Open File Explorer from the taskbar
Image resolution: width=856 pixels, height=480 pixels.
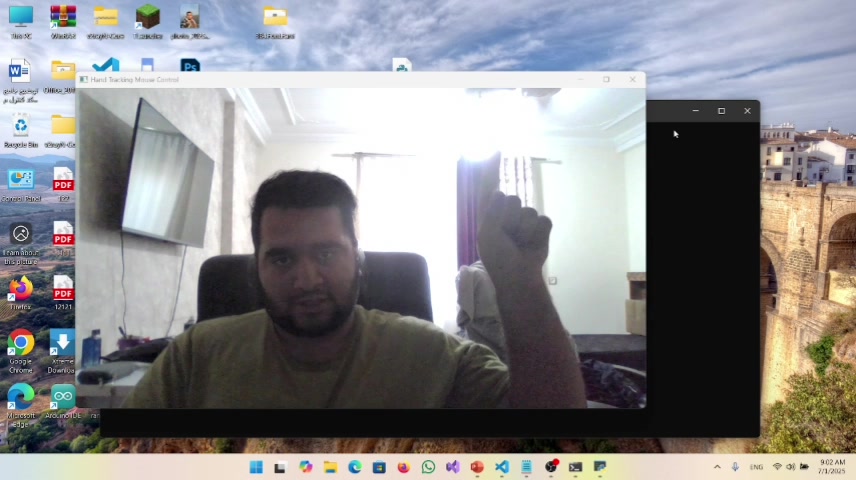pyautogui.click(x=330, y=467)
